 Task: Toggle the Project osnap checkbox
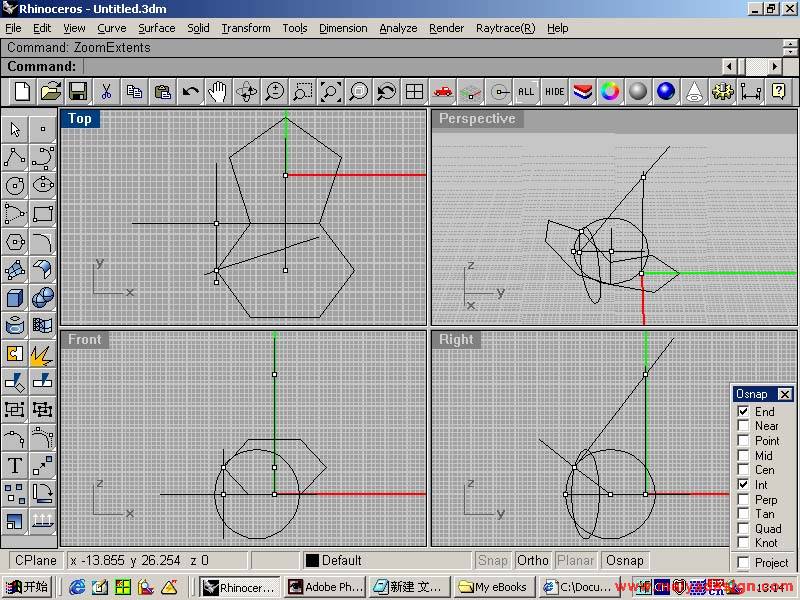coord(743,563)
